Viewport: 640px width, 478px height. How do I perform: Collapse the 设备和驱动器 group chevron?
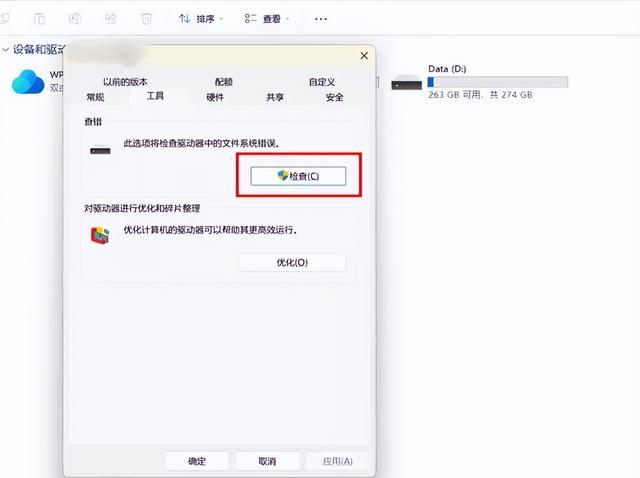pyautogui.click(x=6, y=49)
